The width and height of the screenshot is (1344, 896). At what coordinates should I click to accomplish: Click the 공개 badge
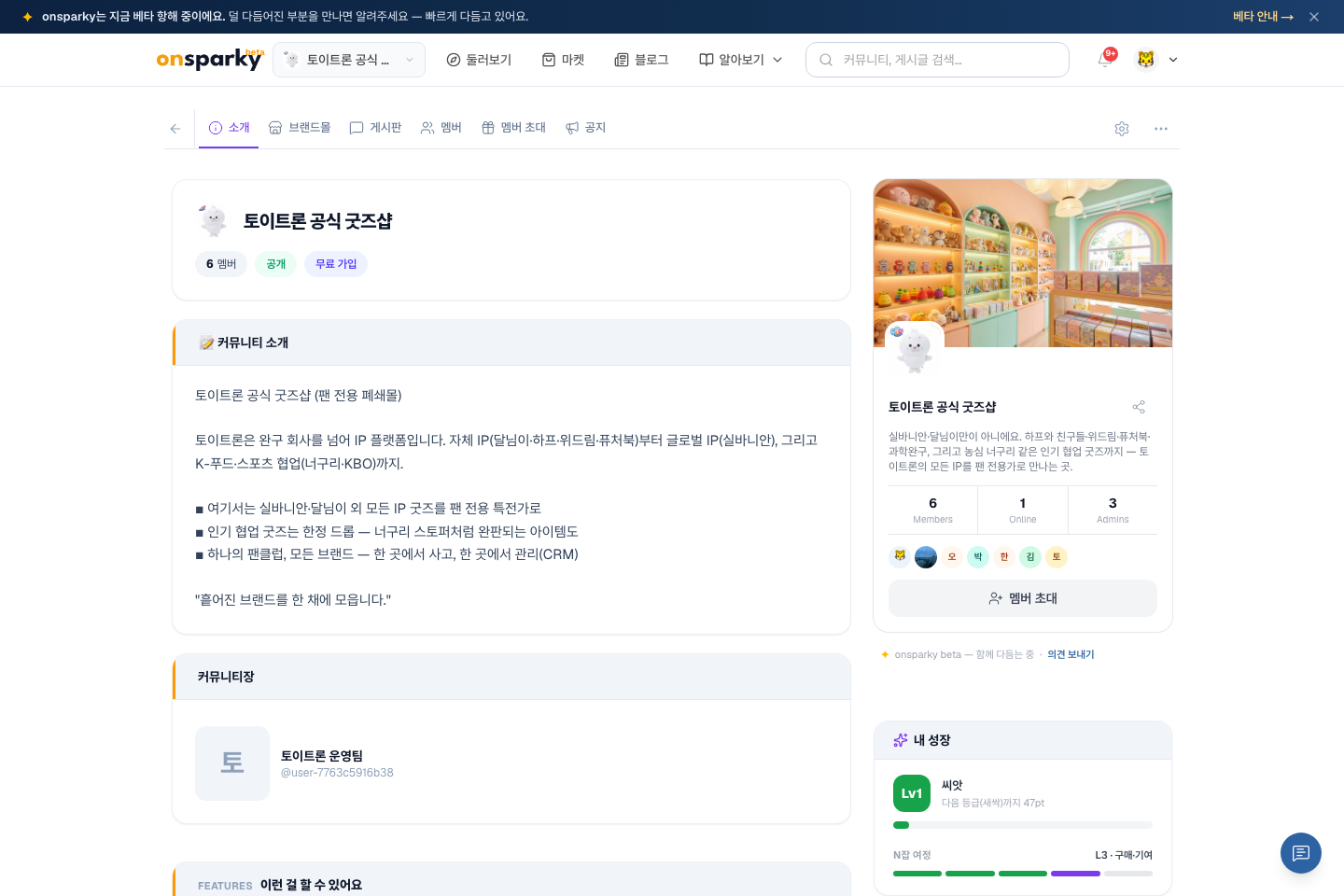(x=276, y=264)
